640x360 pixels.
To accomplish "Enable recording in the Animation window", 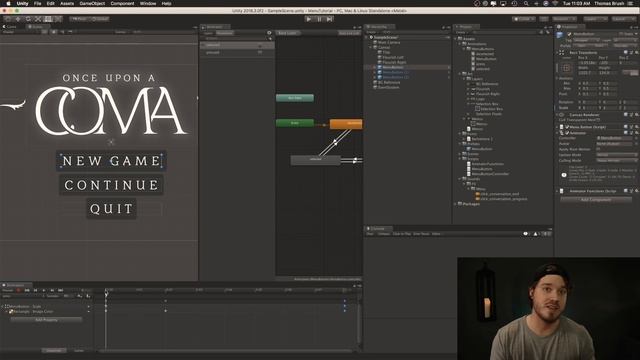I will [x=18, y=290].
